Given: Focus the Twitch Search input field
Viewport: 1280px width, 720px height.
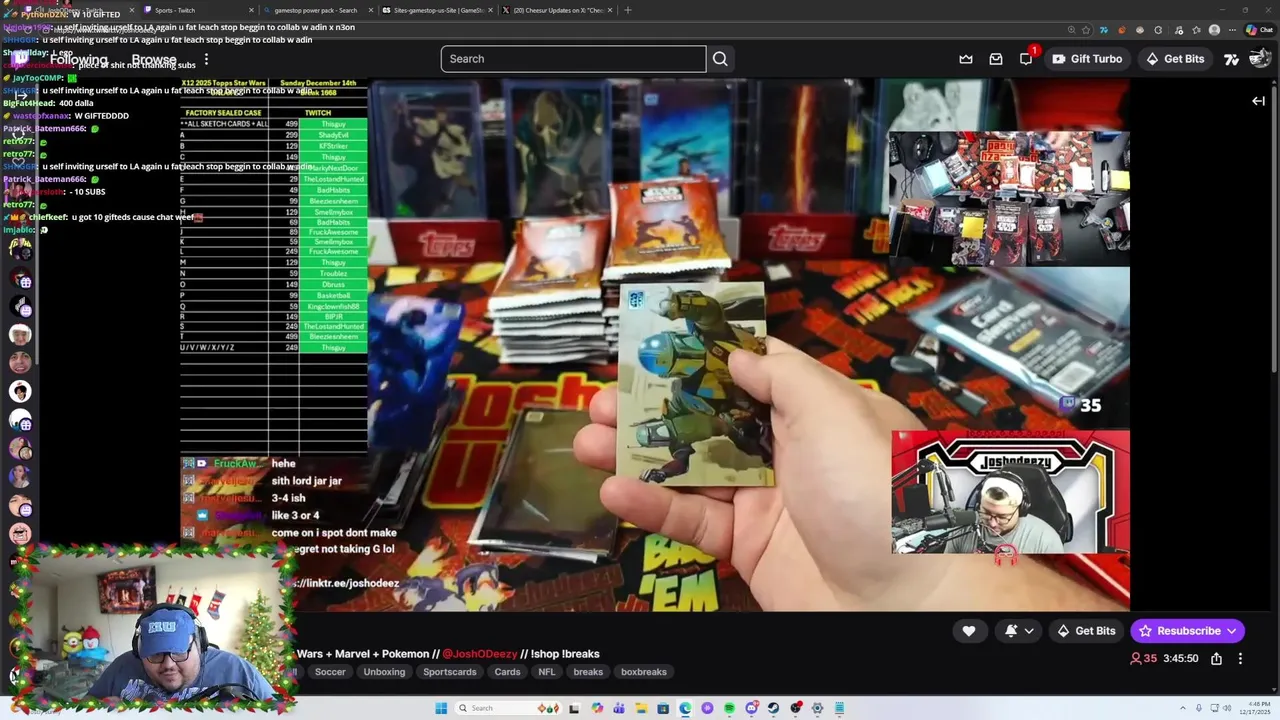Looking at the screenshot, I should click(x=573, y=59).
